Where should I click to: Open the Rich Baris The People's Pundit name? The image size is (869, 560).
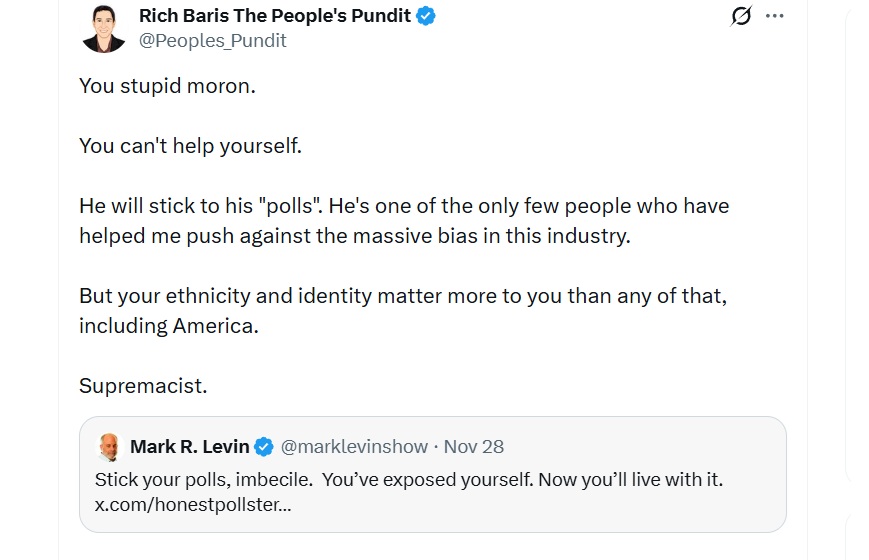coord(273,16)
